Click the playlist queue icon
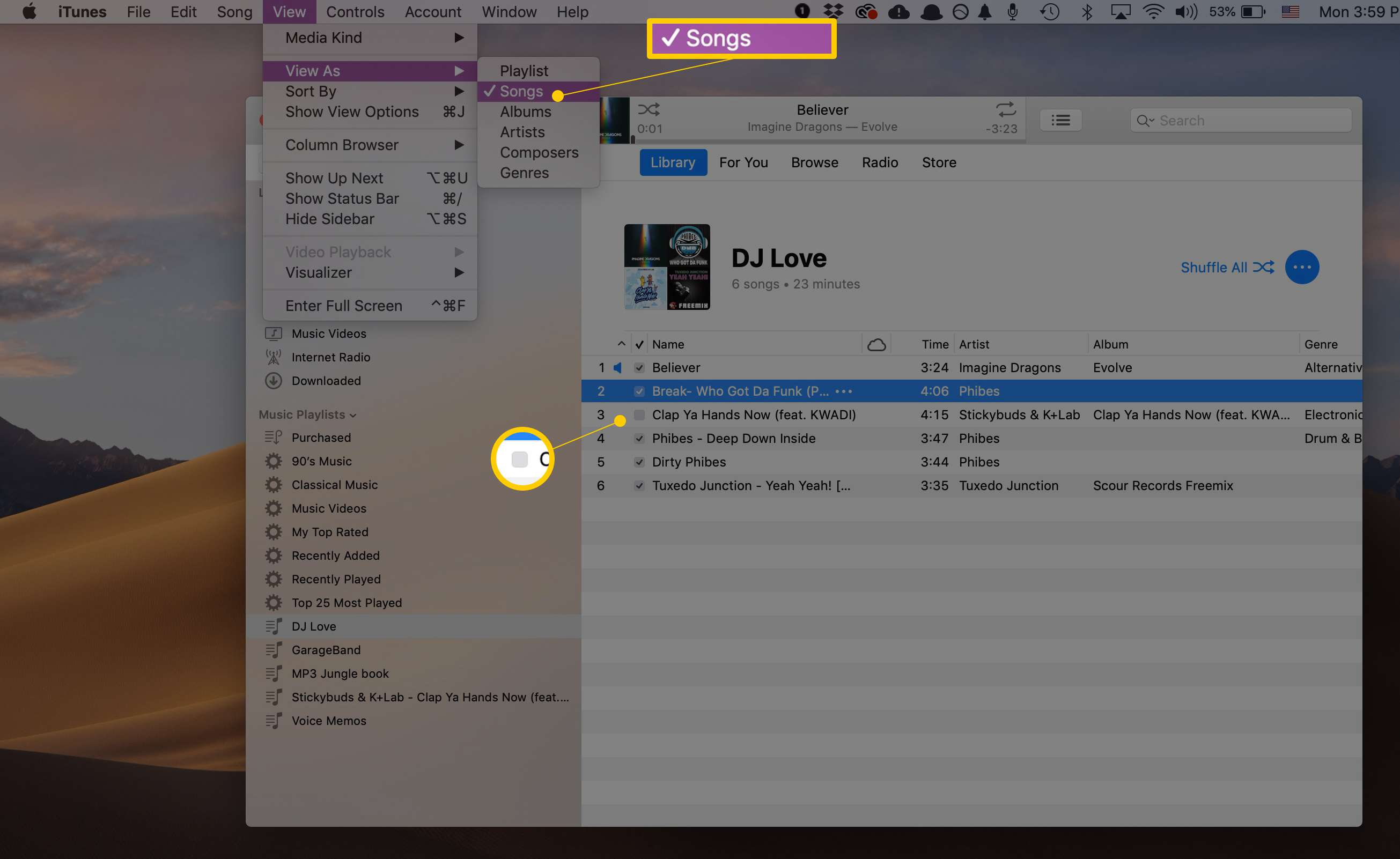 [1061, 120]
